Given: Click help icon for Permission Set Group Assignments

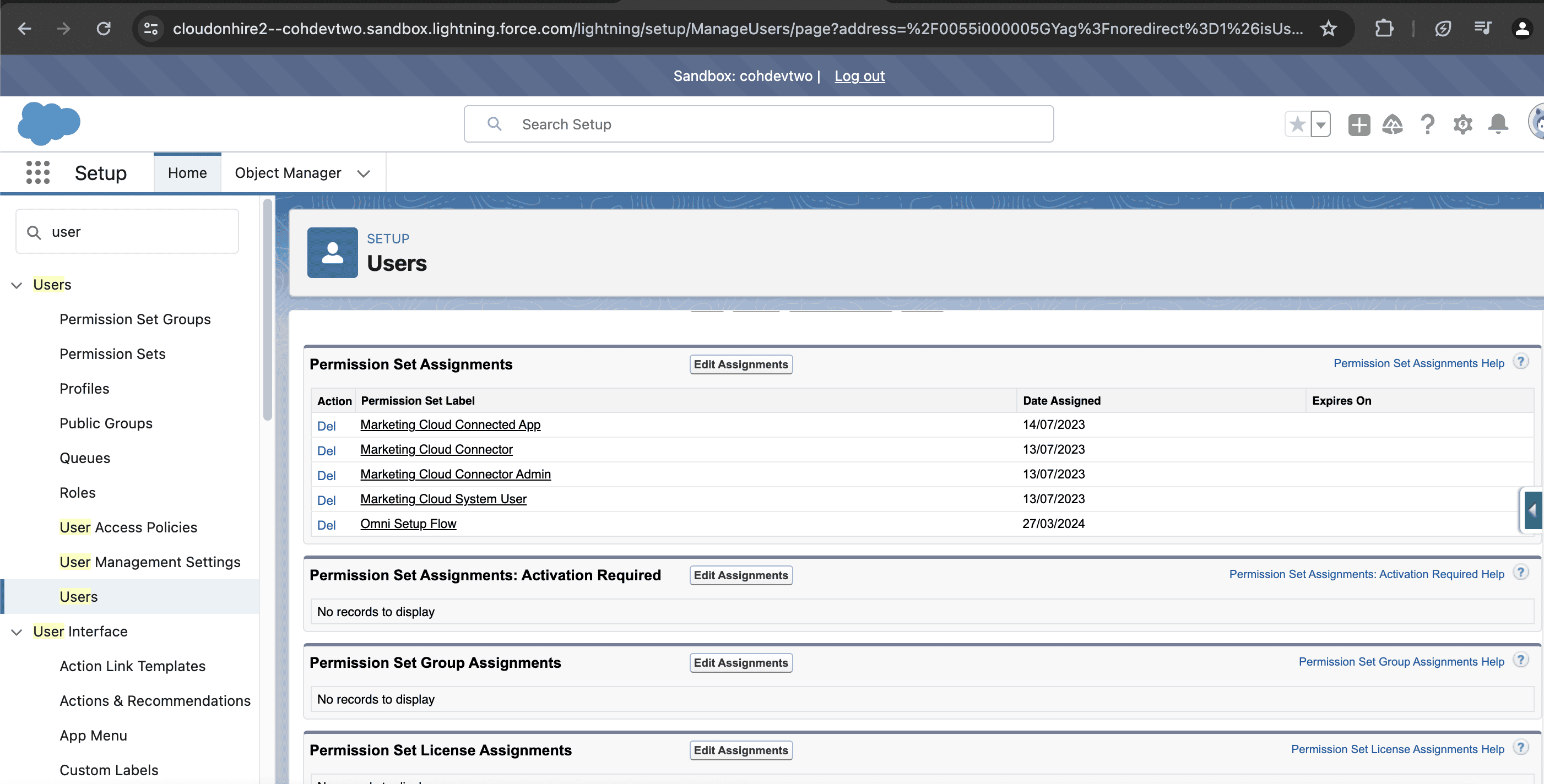Looking at the screenshot, I should coord(1521,660).
